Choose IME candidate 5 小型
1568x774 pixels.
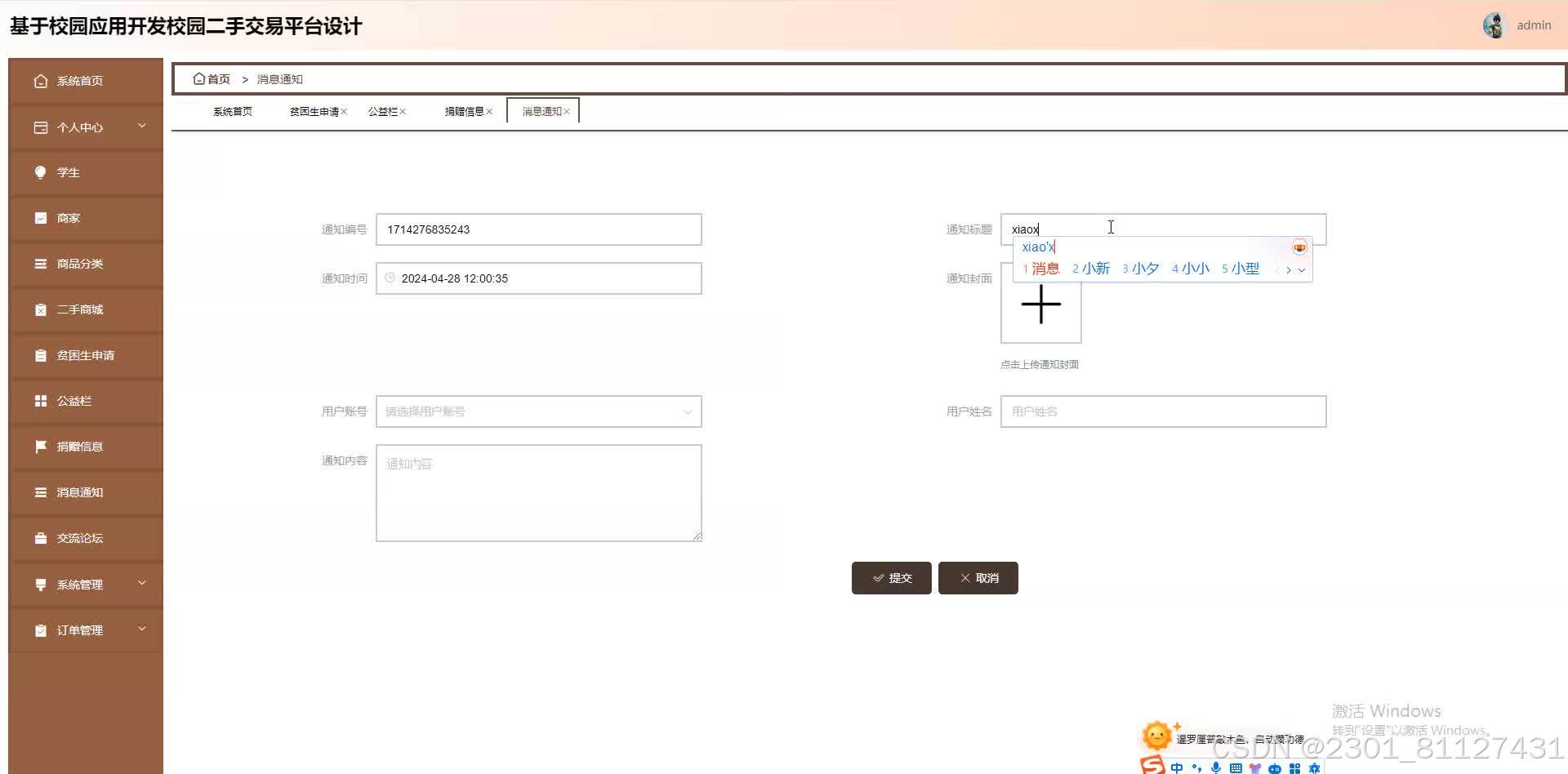pos(1241,269)
